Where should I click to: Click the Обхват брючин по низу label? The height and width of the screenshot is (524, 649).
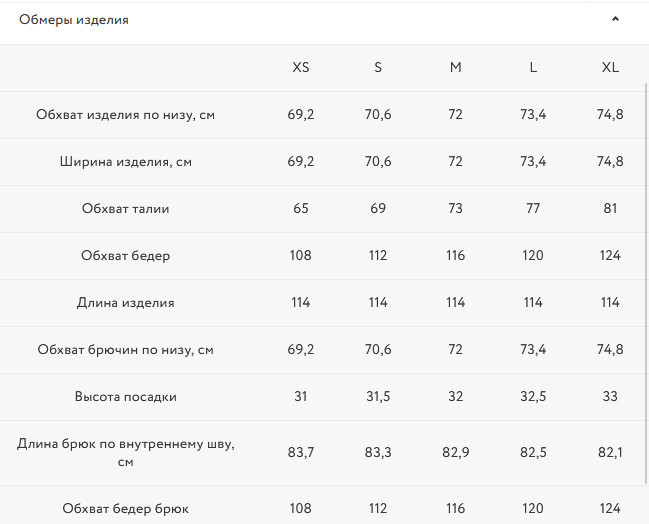coord(126,350)
